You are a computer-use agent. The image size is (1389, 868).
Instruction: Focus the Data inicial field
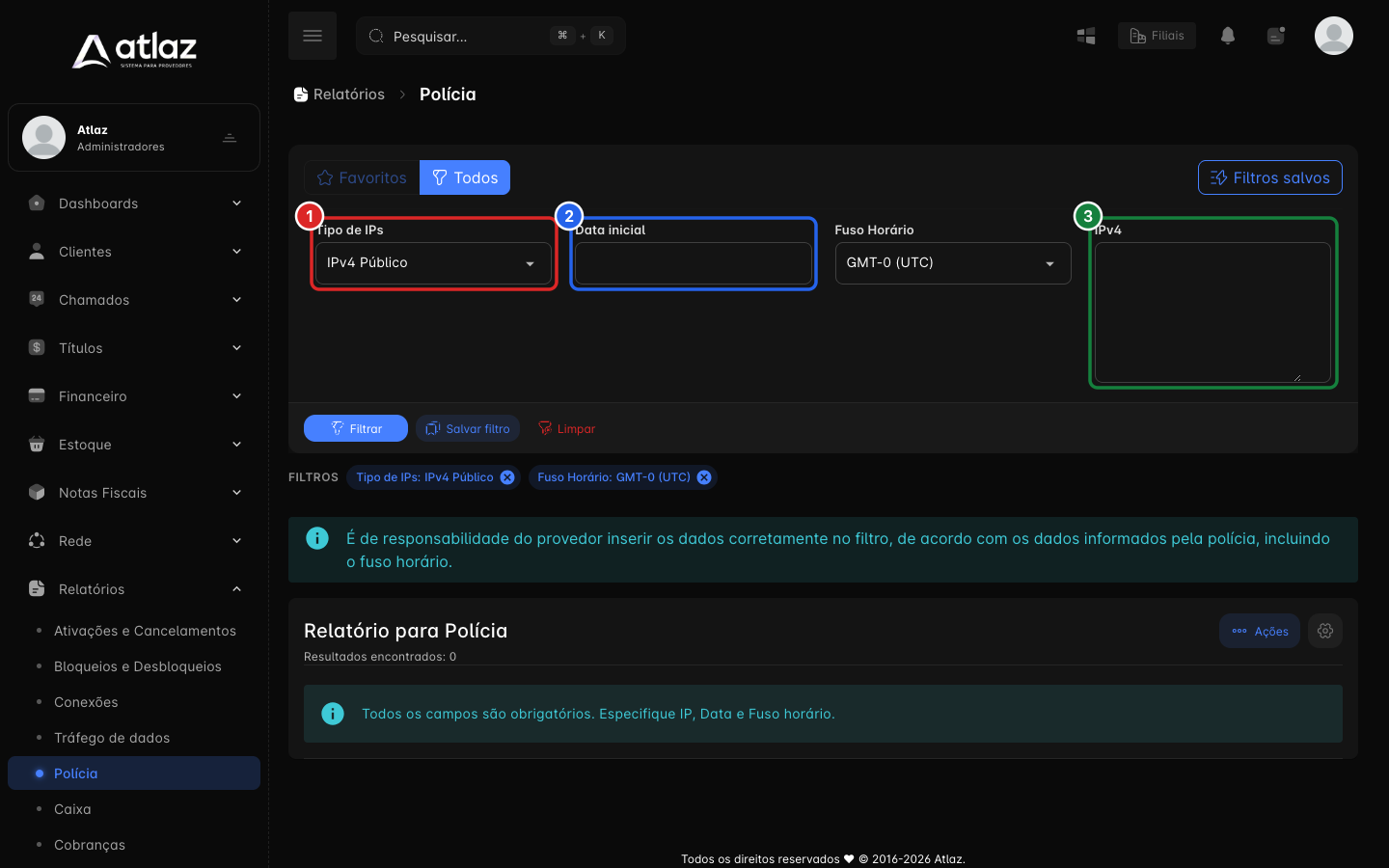(x=694, y=263)
